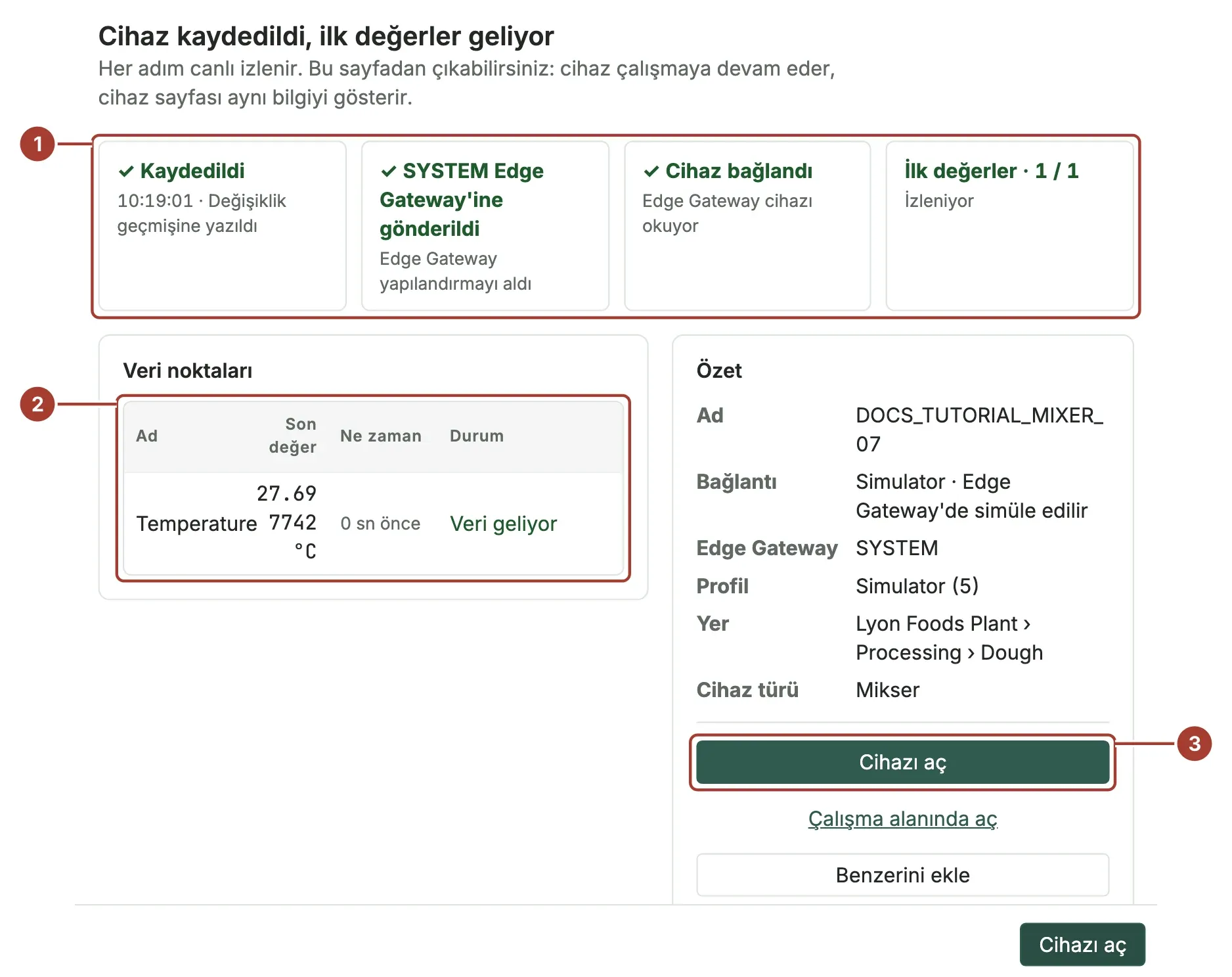Screen dimensions: 1232x977
Task: Click the Çalışma alanında aç link
Action: (902, 819)
